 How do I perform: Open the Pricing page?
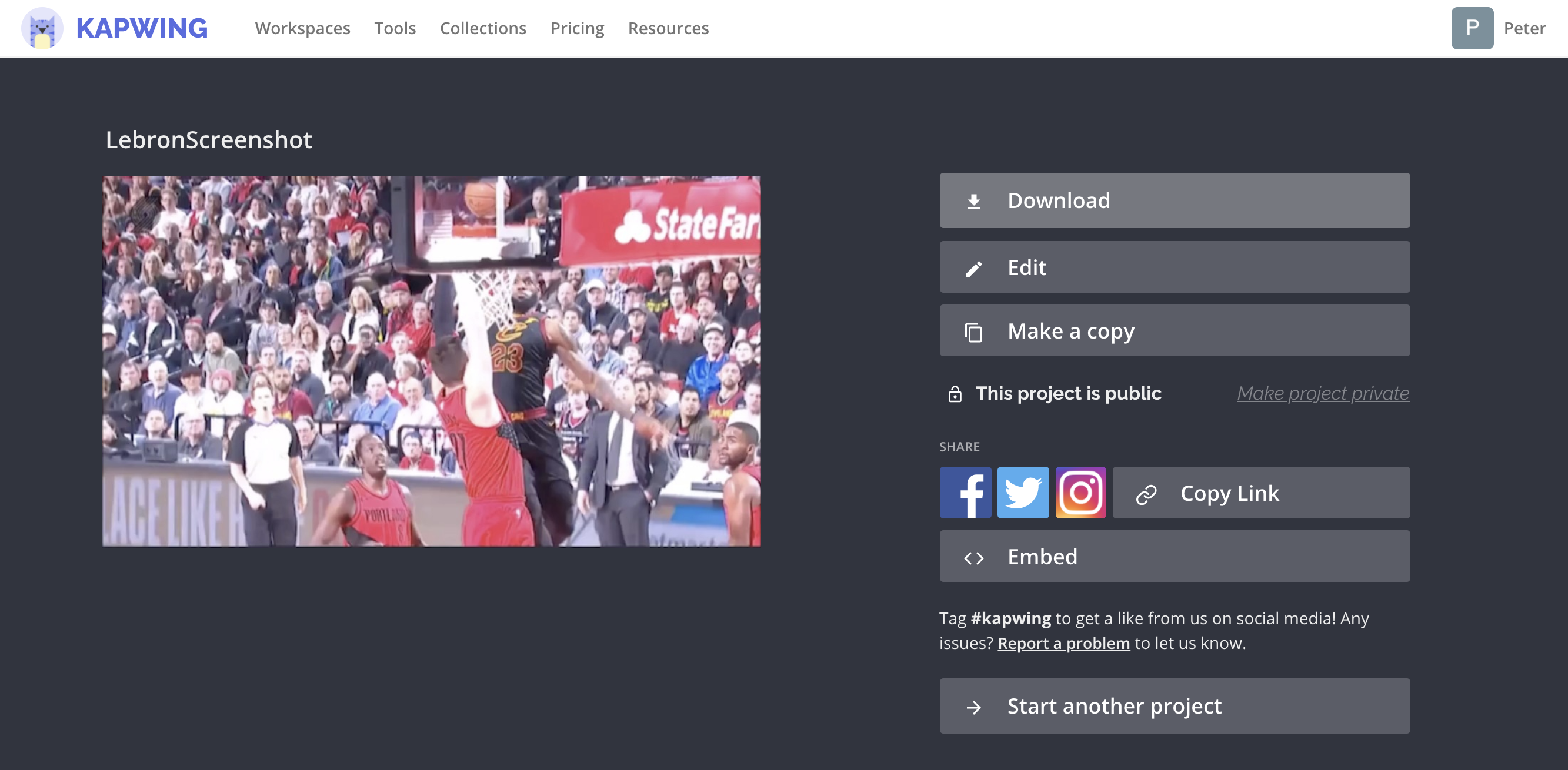[x=577, y=28]
